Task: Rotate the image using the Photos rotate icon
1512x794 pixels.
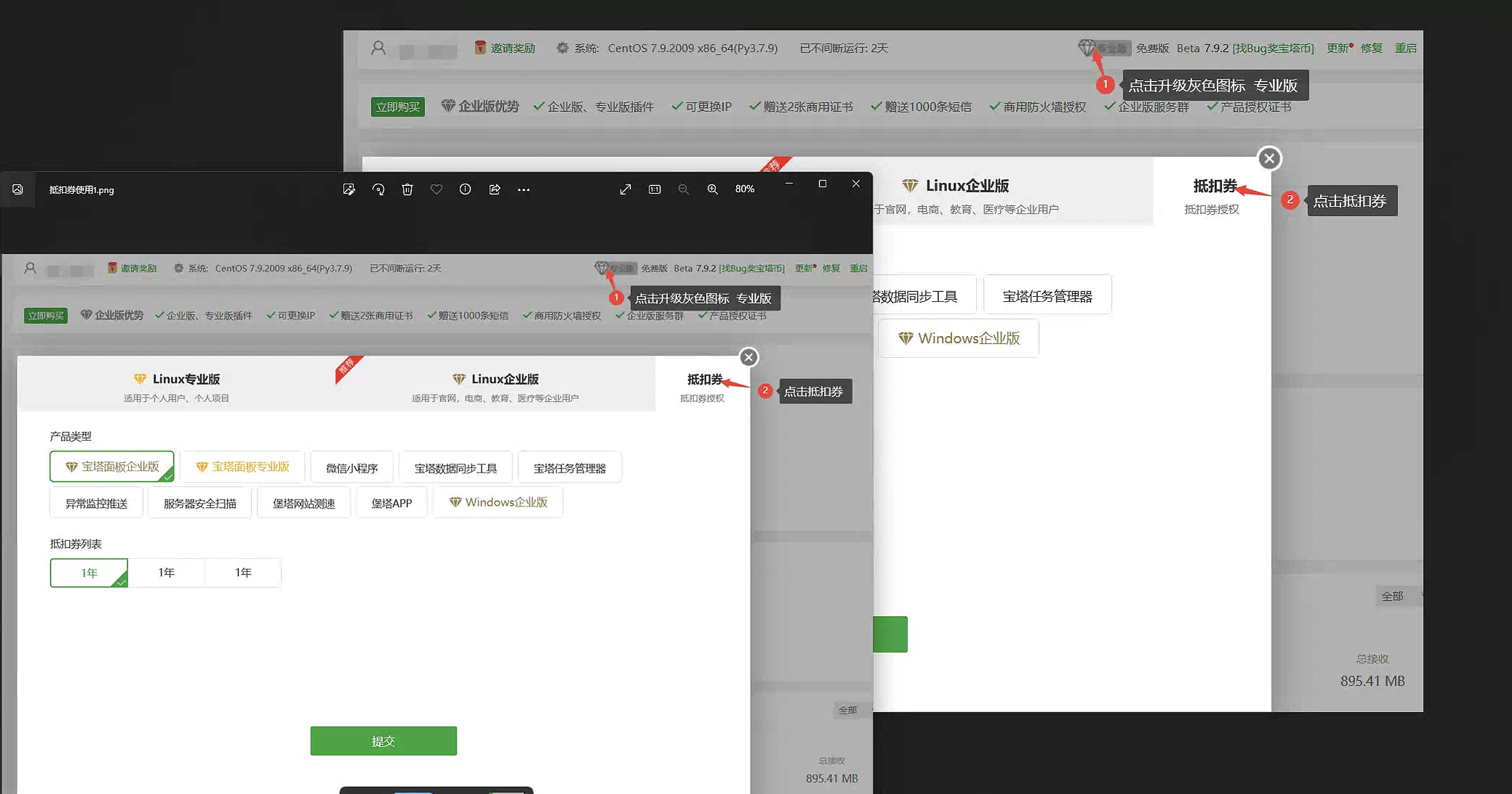Action: coord(378,189)
